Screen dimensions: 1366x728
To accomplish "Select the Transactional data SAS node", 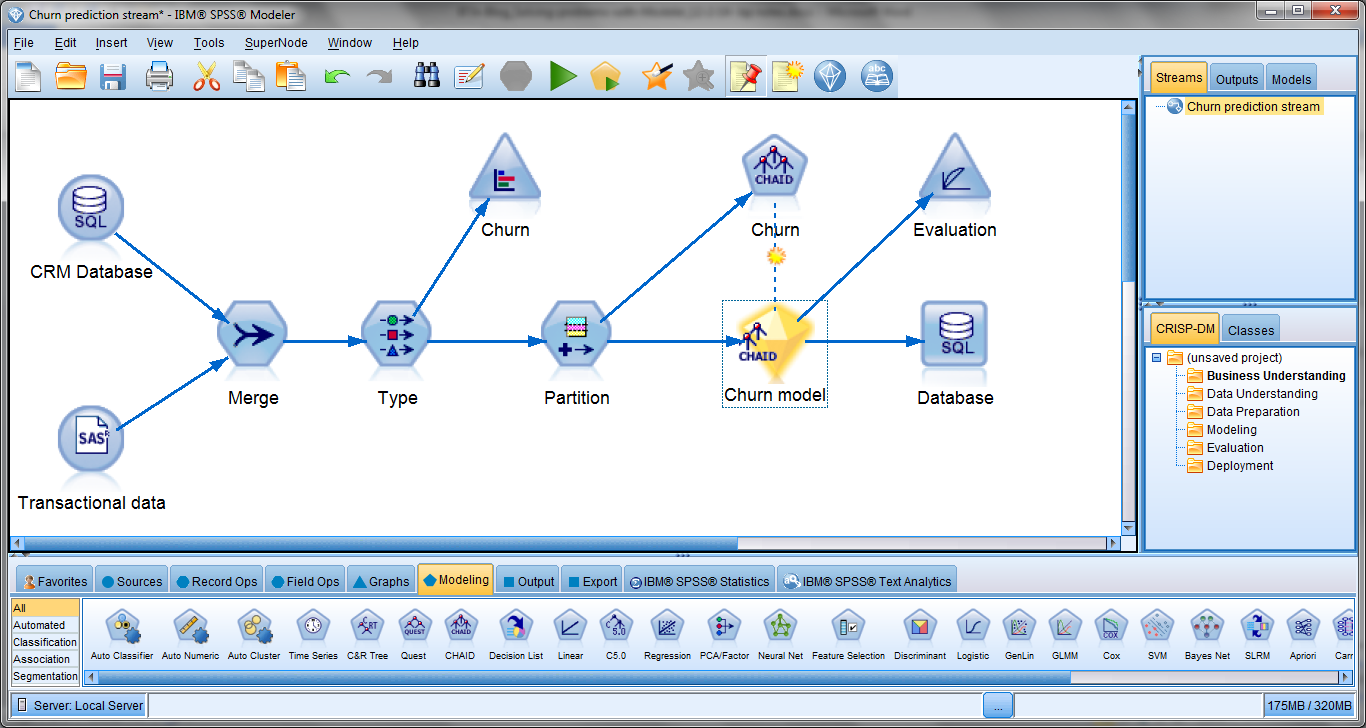I will [x=90, y=437].
